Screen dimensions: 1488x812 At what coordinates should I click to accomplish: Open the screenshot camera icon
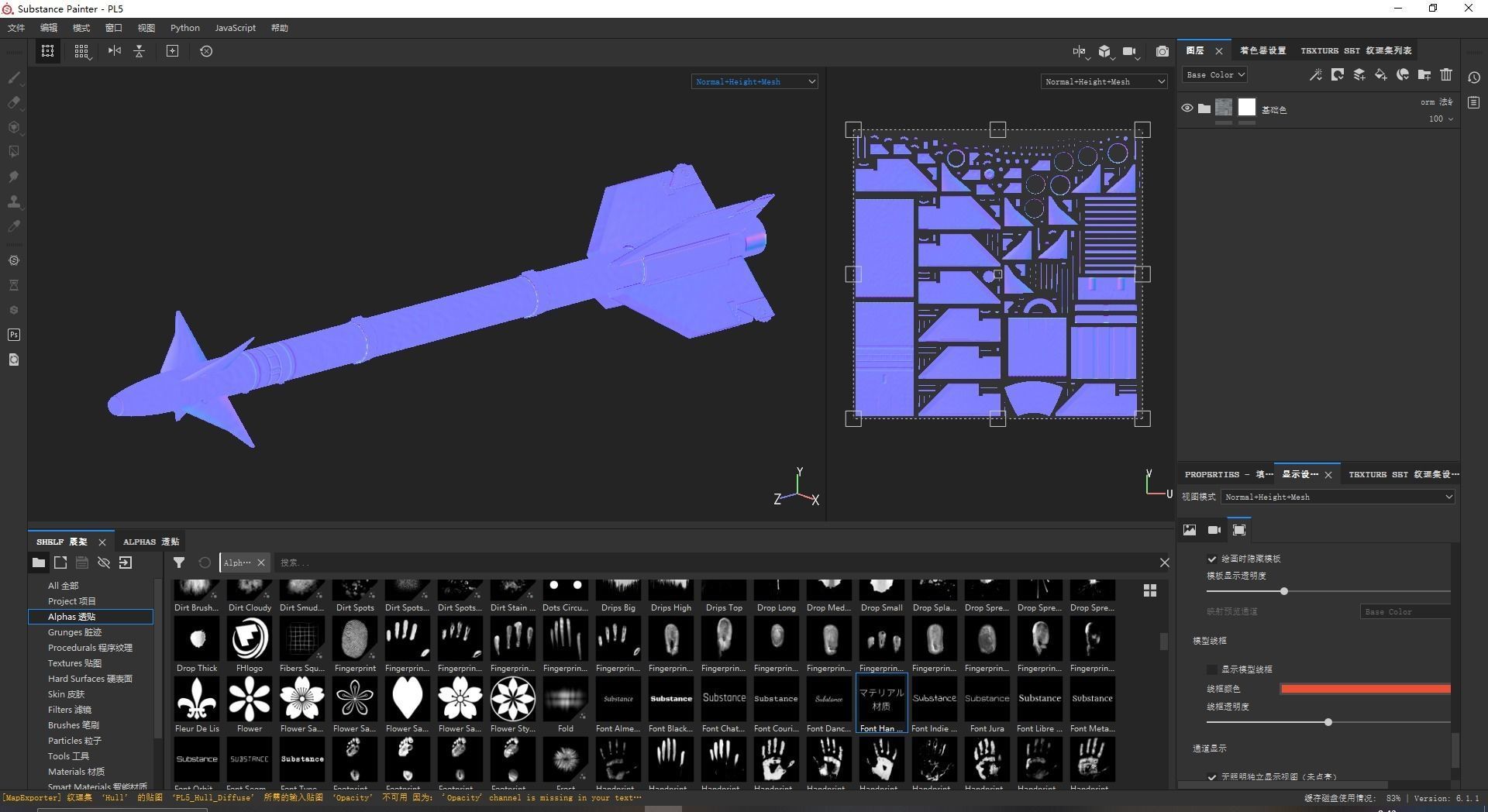(1162, 51)
